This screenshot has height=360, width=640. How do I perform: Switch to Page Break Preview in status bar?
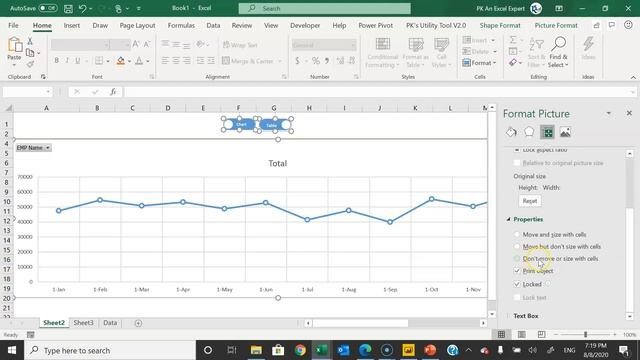coord(541,334)
